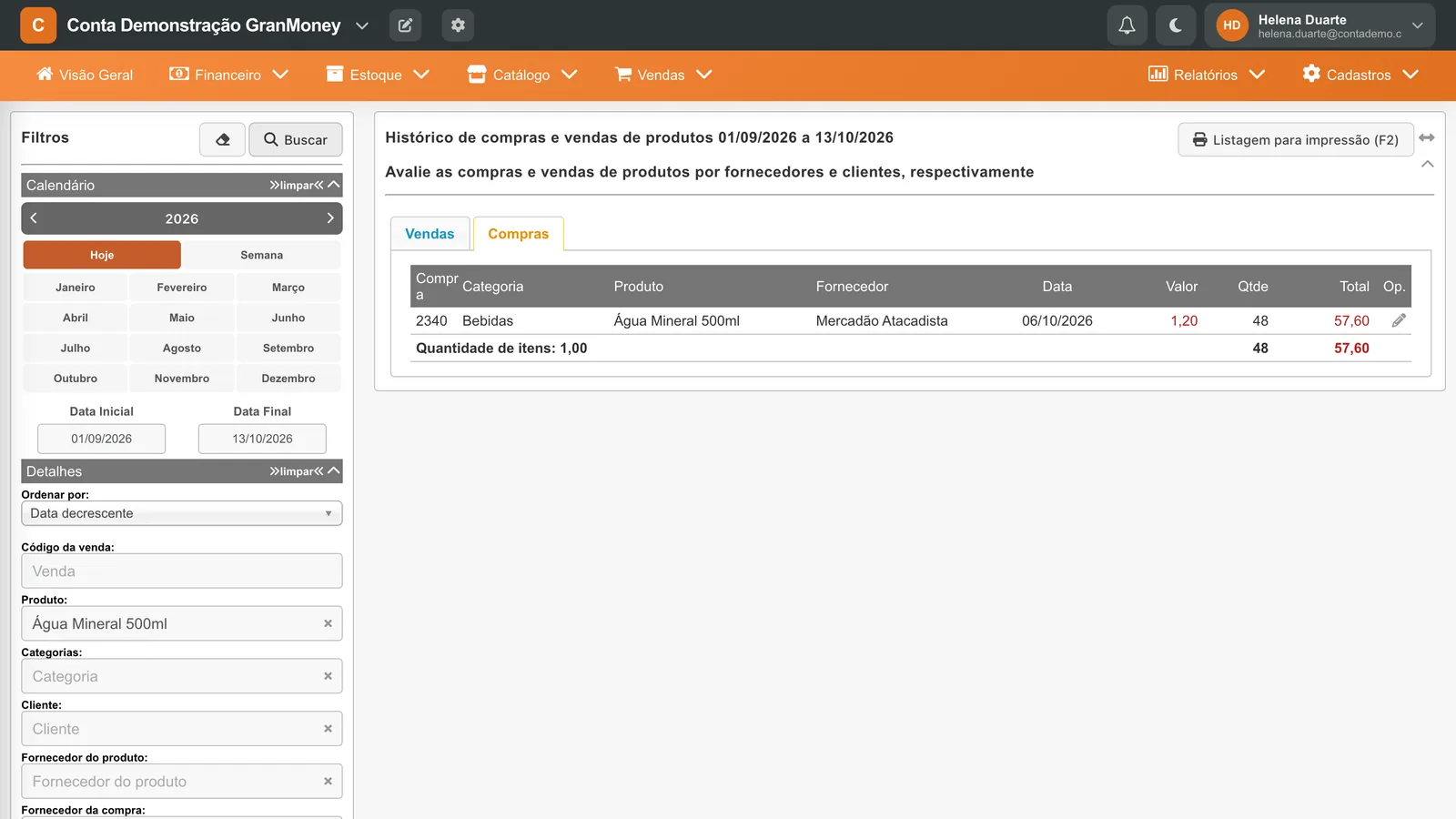1456x819 pixels.
Task: Click the Data Final date field
Action: (x=262, y=439)
